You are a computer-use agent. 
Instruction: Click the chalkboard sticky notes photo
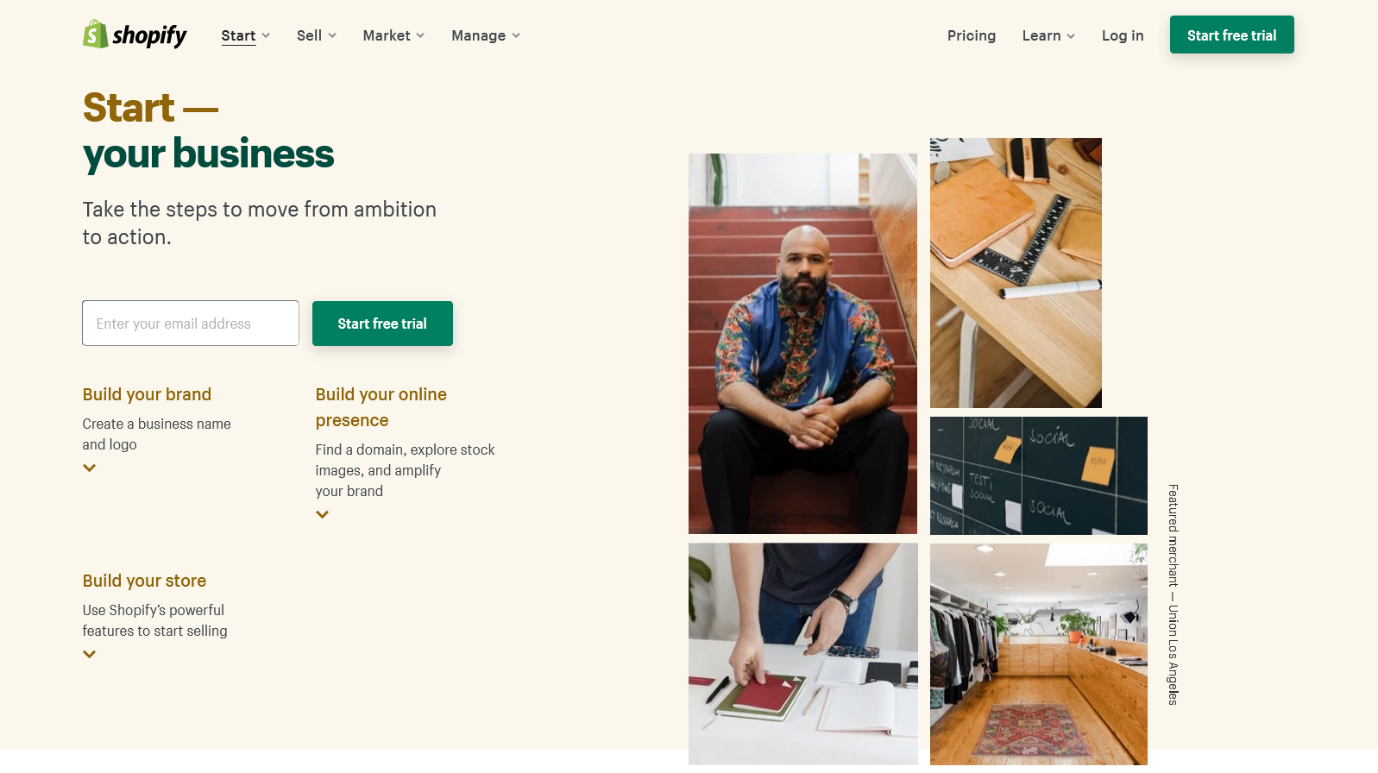pos(1039,476)
